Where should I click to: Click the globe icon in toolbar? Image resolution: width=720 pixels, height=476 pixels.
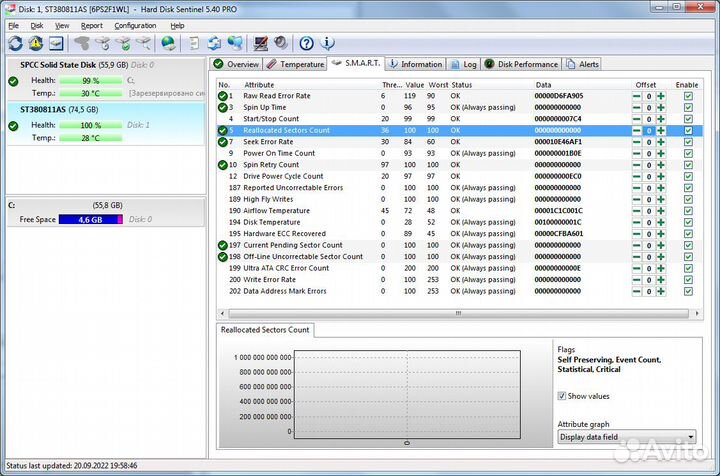[169, 43]
